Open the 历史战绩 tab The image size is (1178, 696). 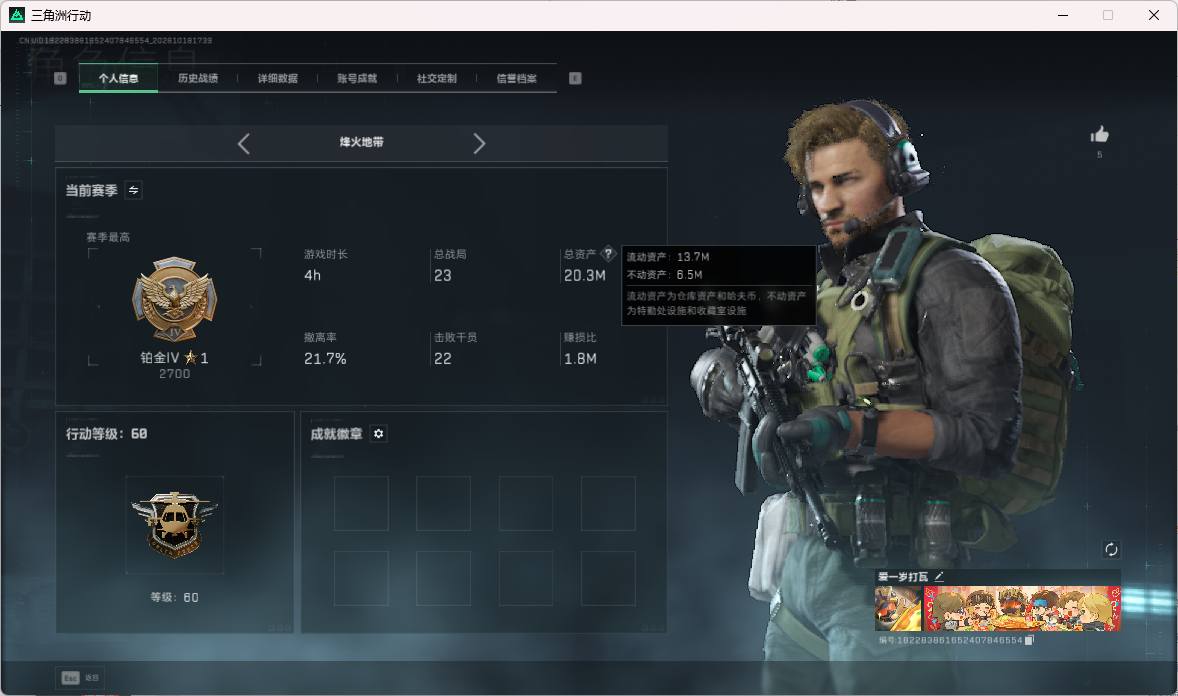(x=198, y=78)
